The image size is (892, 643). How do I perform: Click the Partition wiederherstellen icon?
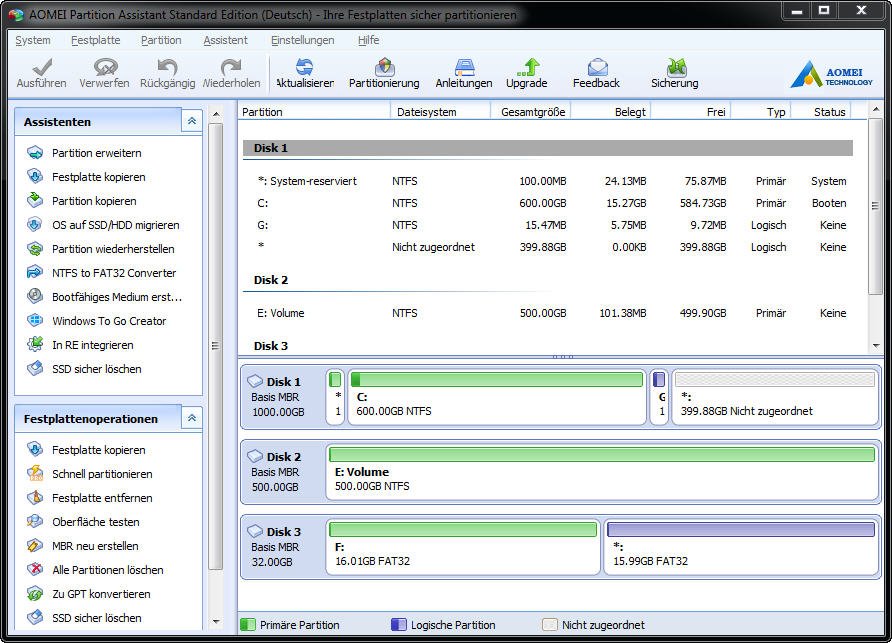[x=35, y=249]
